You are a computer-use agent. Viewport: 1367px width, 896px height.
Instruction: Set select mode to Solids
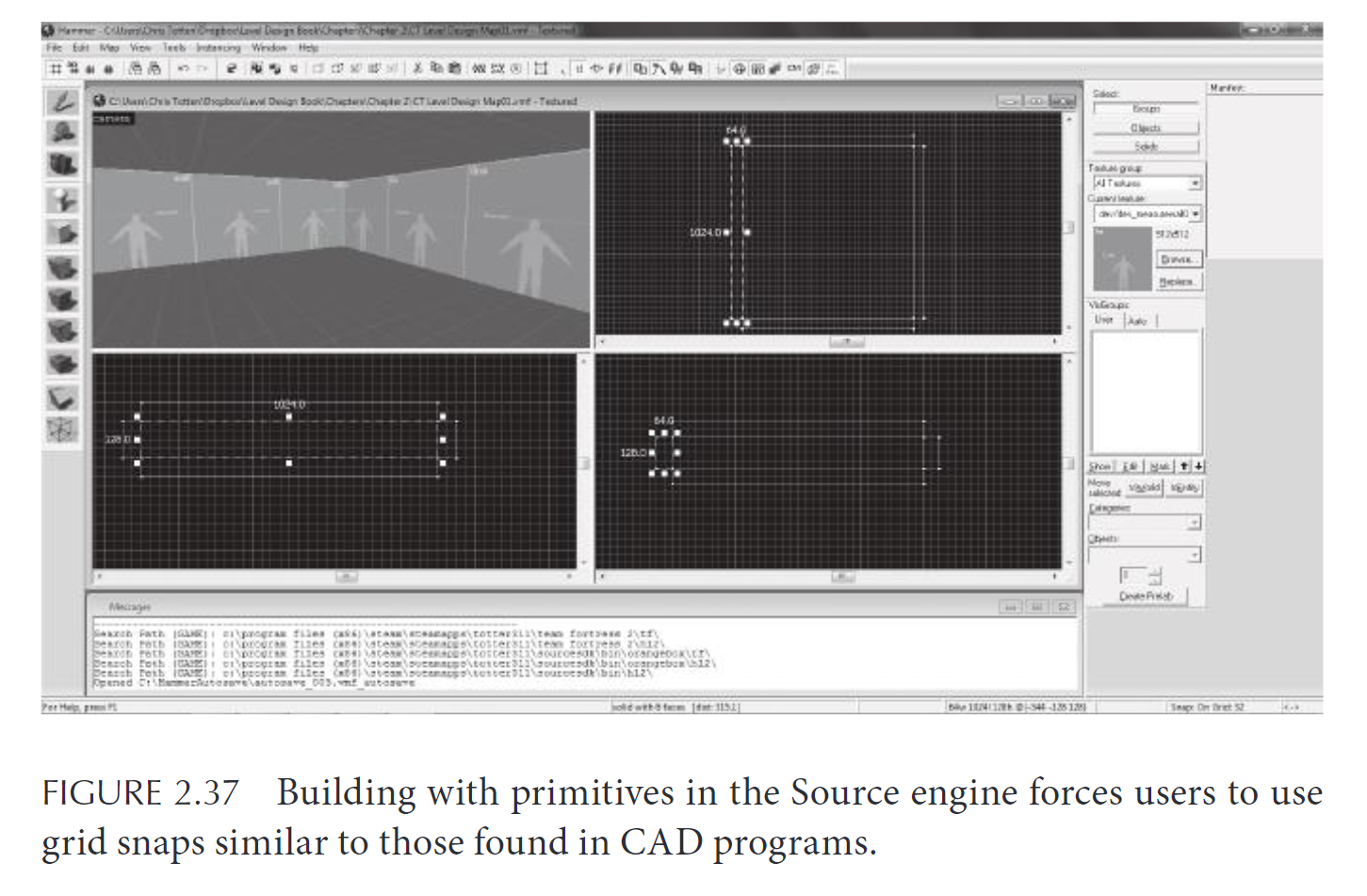(1146, 147)
